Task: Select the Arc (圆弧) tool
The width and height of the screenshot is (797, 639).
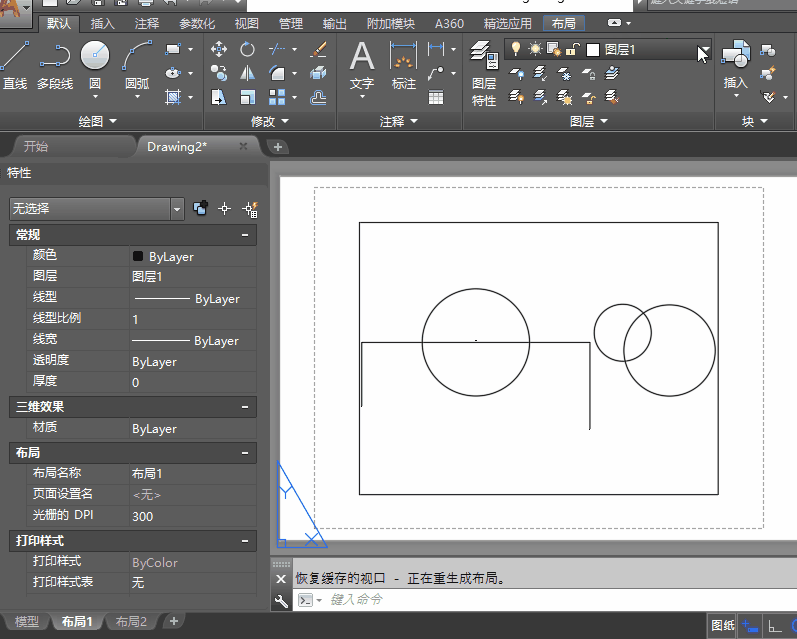Action: (137, 65)
